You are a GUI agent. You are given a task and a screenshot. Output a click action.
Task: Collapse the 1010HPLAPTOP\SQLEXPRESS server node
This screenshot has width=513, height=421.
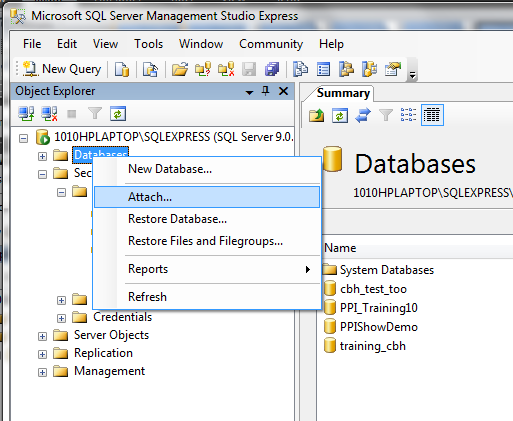click(x=23, y=138)
